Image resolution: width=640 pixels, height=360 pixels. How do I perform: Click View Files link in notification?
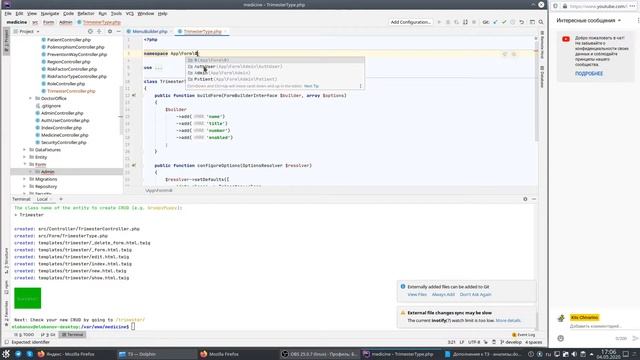[417, 294]
